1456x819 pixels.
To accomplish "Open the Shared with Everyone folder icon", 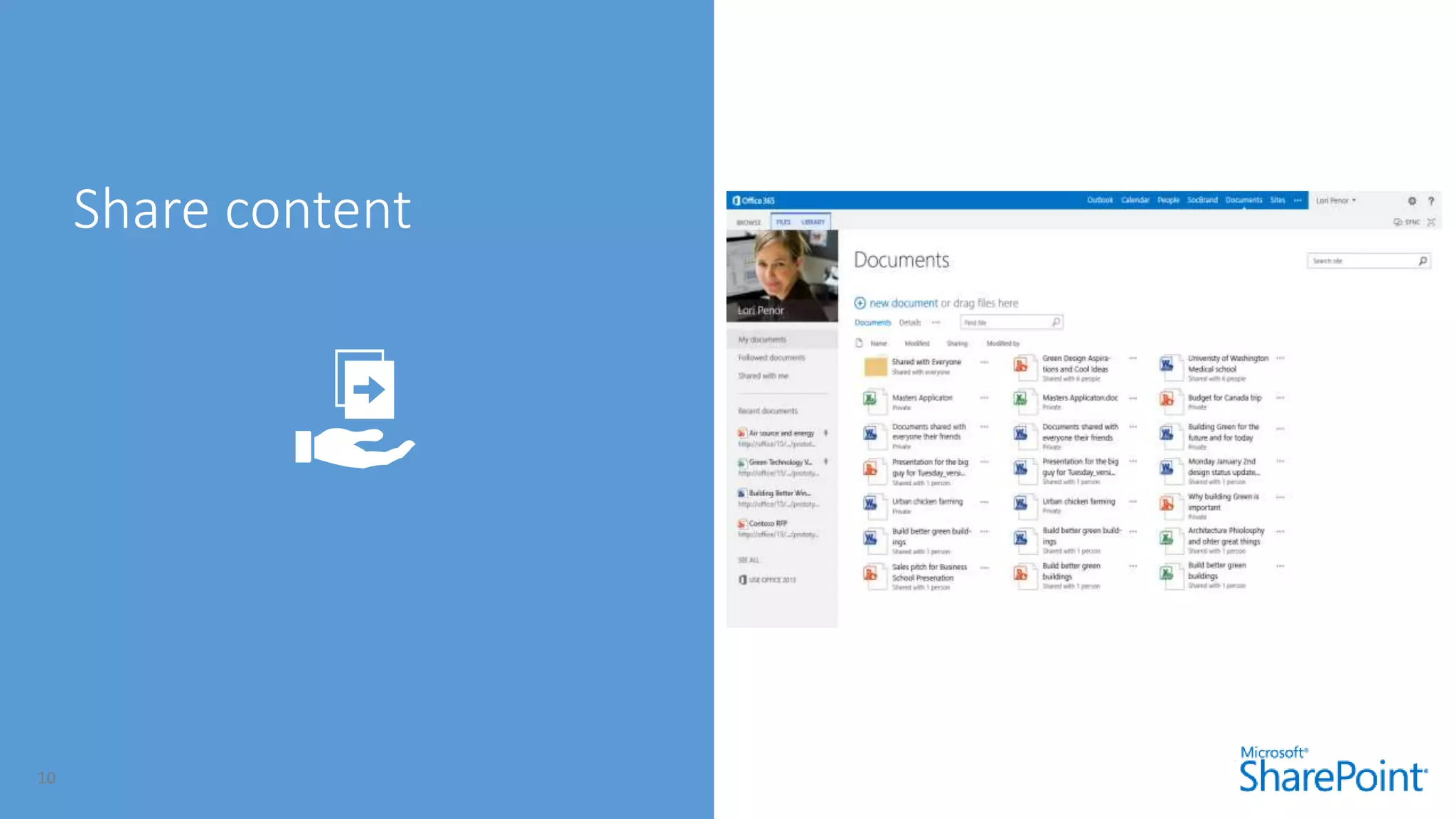I will pyautogui.click(x=875, y=367).
